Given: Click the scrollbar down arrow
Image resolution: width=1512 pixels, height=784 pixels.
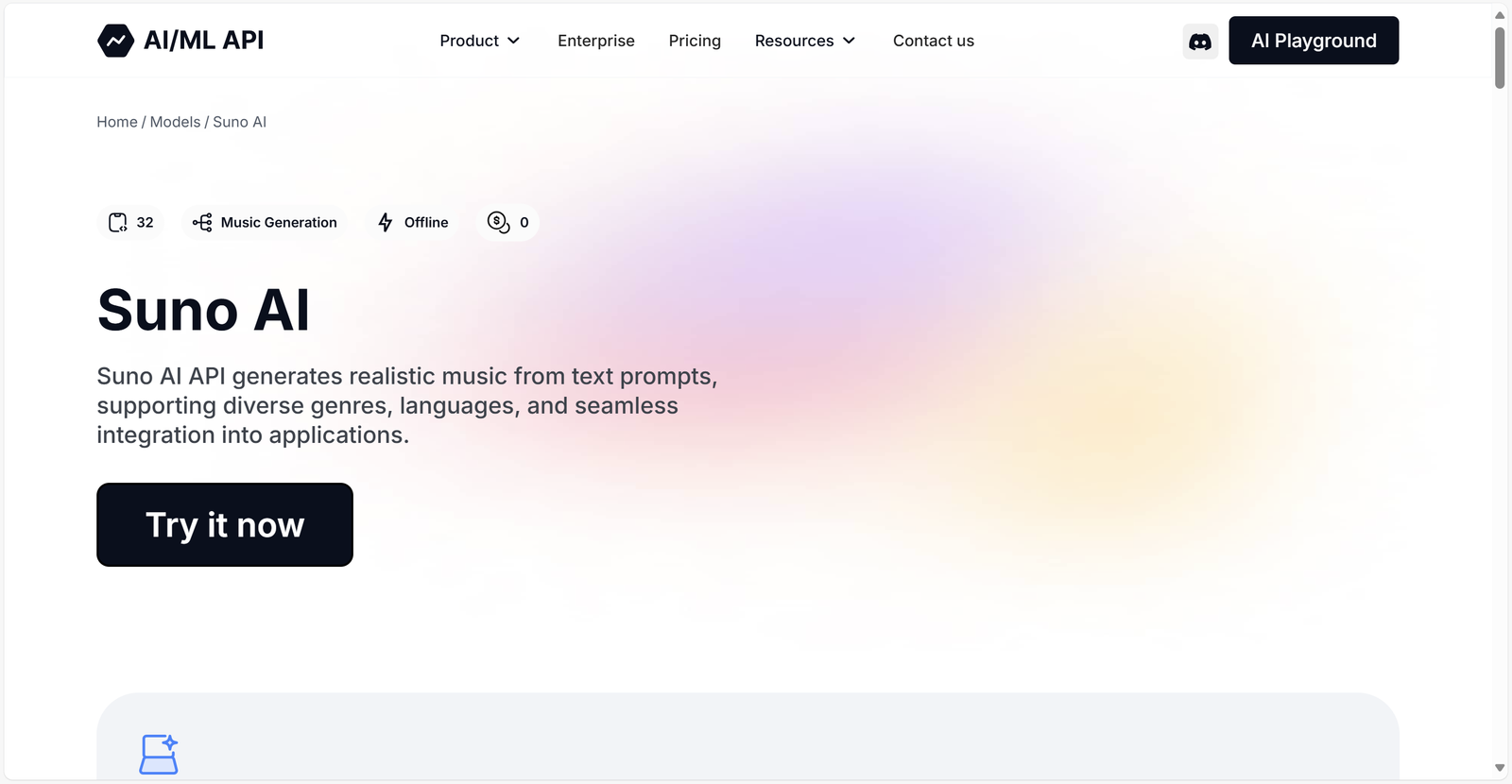Looking at the screenshot, I should [x=1500, y=768].
